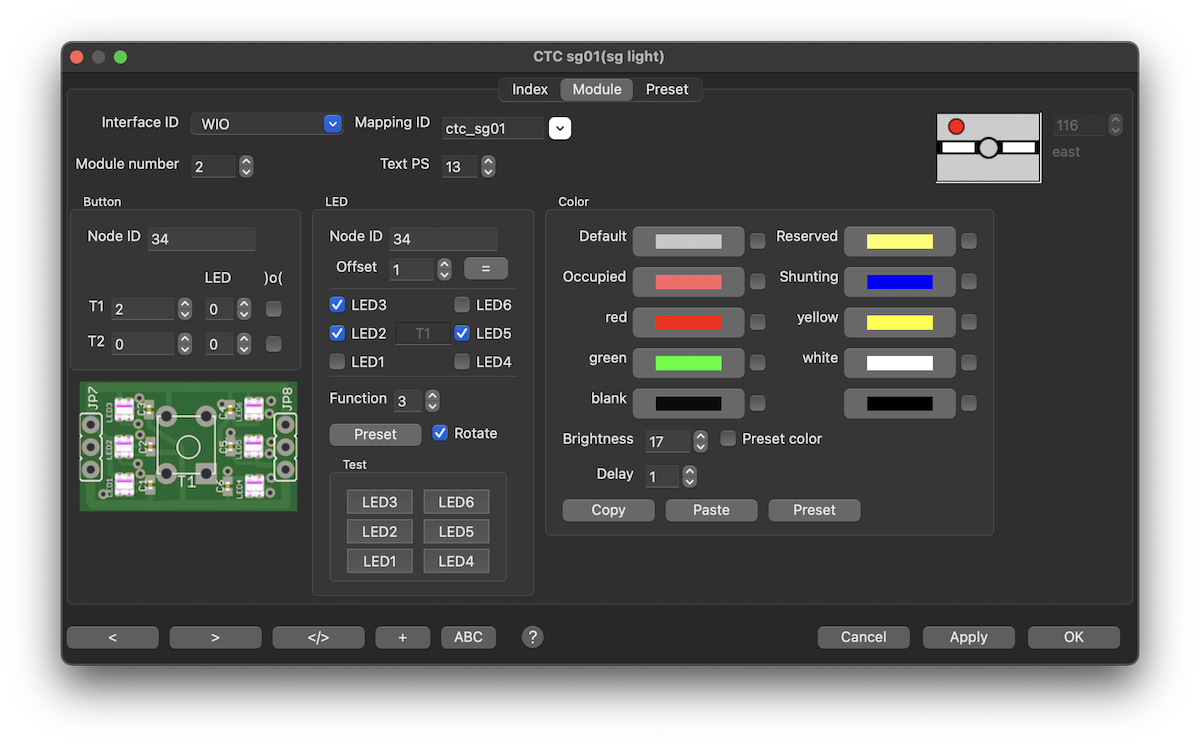Switch to the Index tab
The height and width of the screenshot is (746, 1200).
(530, 89)
